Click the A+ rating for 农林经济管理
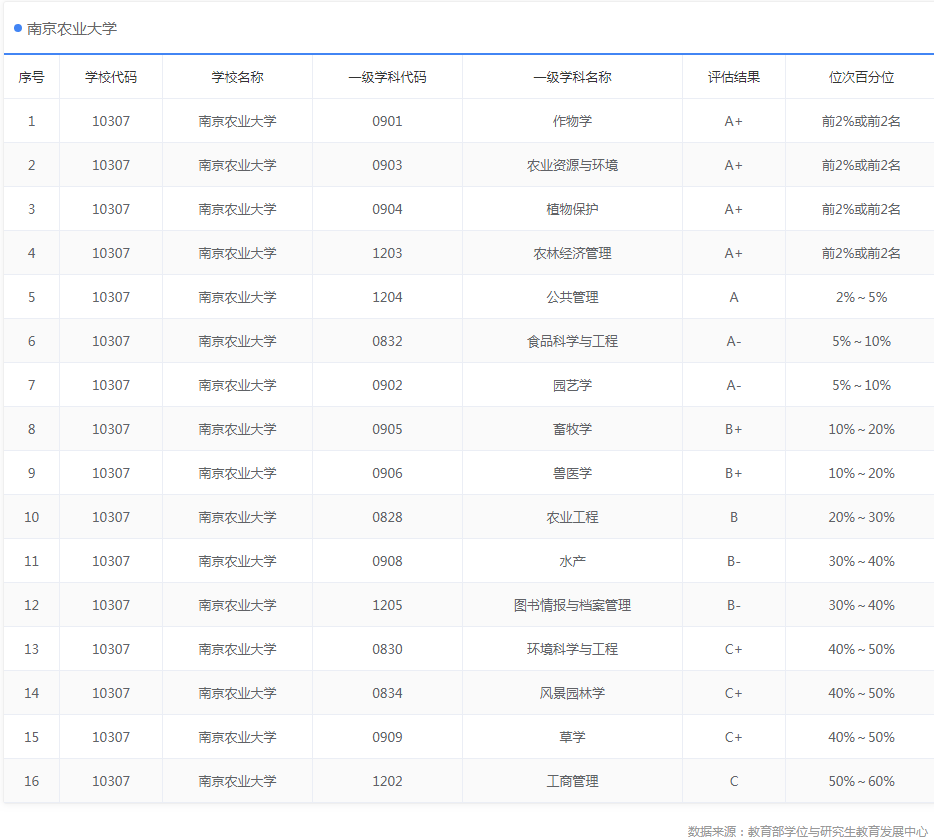This screenshot has width=934, height=840. [x=733, y=253]
